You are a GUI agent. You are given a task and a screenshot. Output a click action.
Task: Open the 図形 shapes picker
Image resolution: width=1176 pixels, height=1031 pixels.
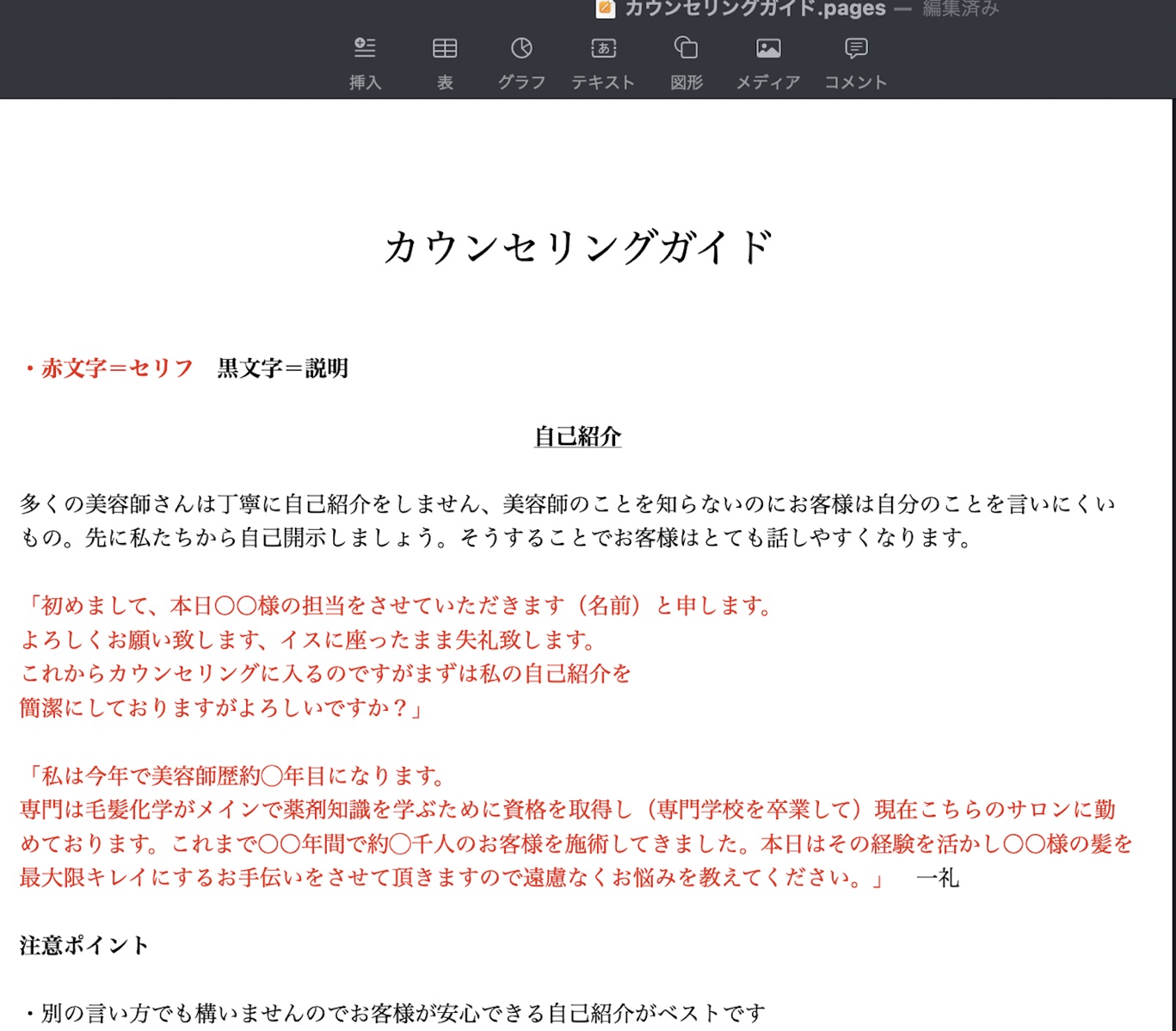686,63
